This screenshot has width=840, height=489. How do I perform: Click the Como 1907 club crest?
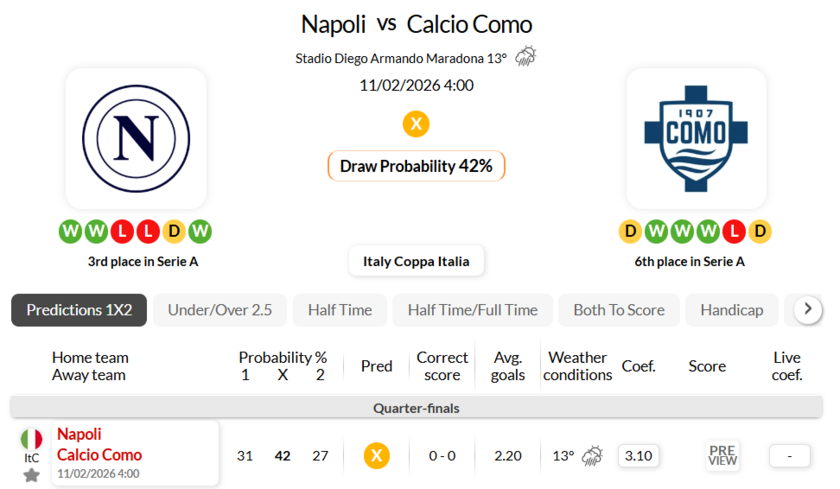click(696, 138)
